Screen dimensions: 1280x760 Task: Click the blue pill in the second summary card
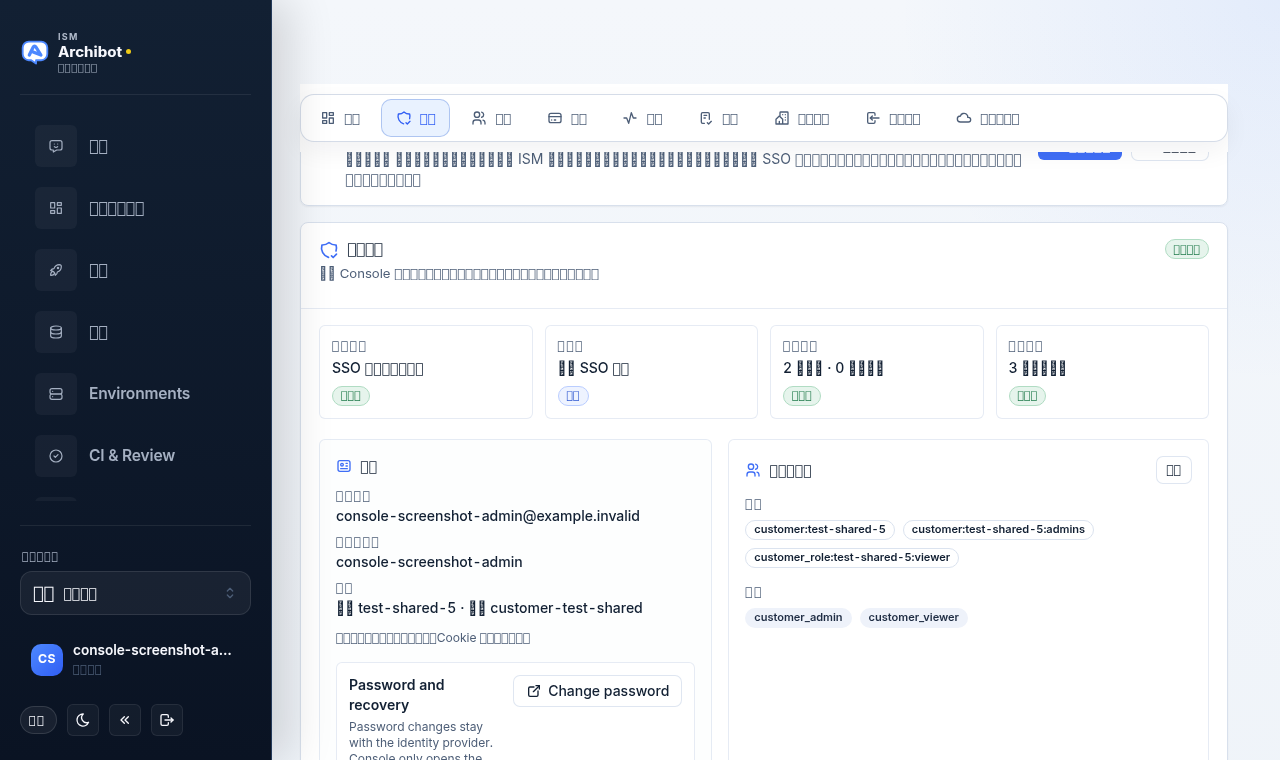pyautogui.click(x=573, y=396)
